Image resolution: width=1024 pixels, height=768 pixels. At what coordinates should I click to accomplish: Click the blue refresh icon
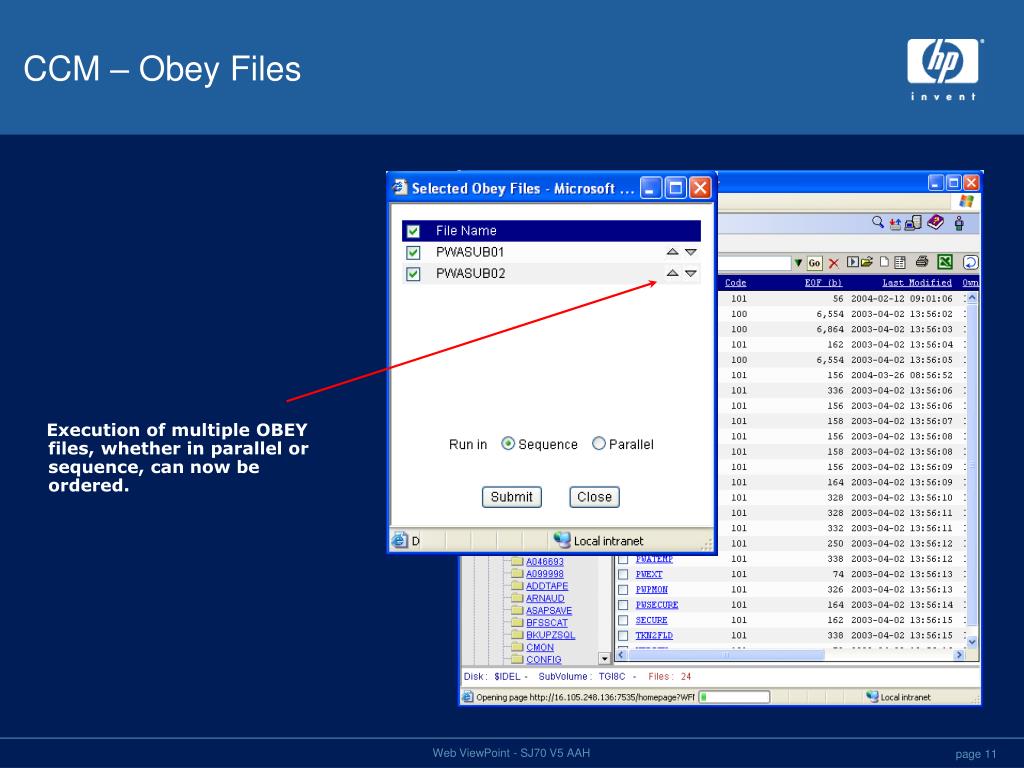[970, 262]
